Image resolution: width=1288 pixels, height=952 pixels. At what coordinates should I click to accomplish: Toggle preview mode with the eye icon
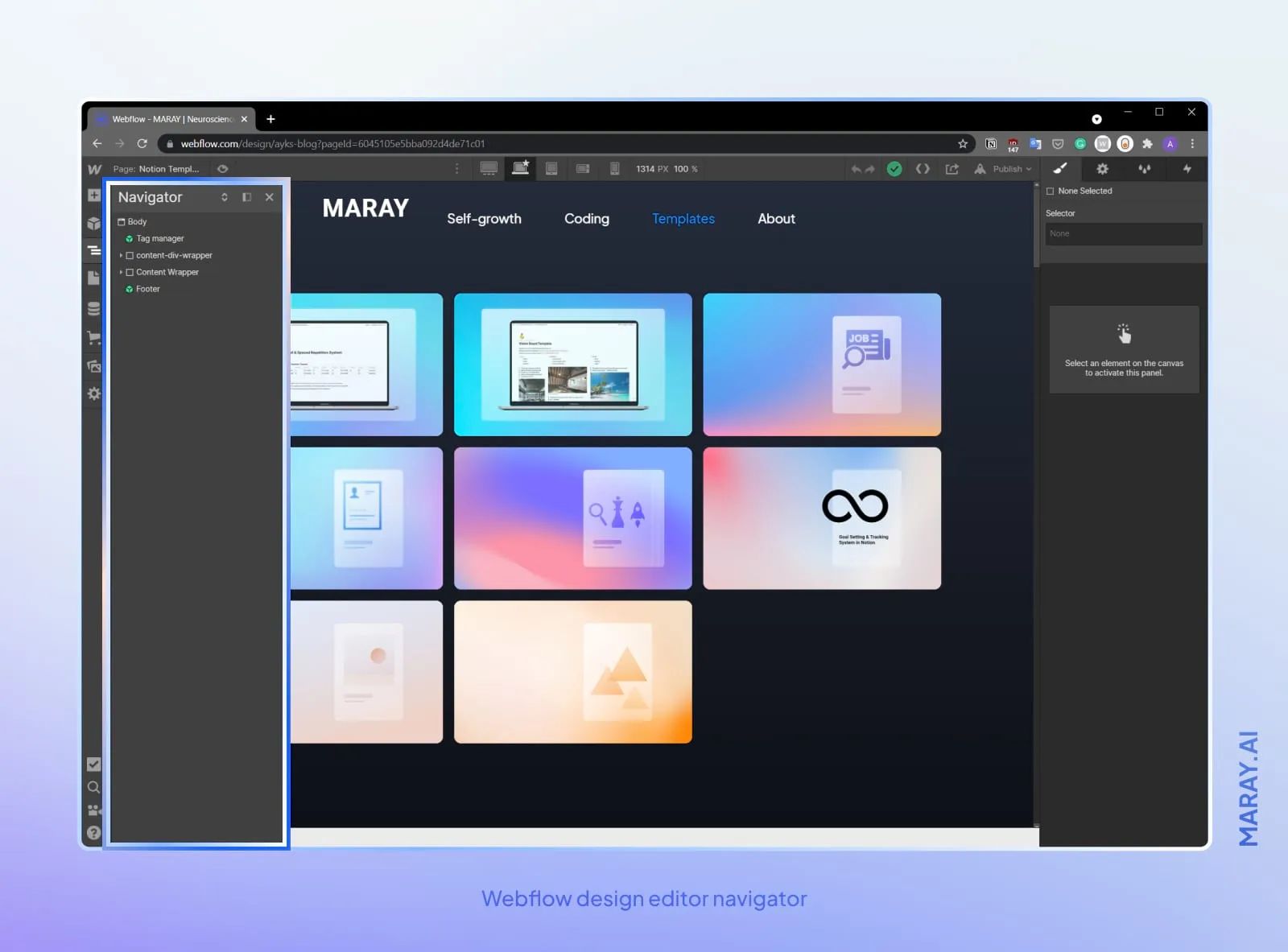pyautogui.click(x=223, y=169)
